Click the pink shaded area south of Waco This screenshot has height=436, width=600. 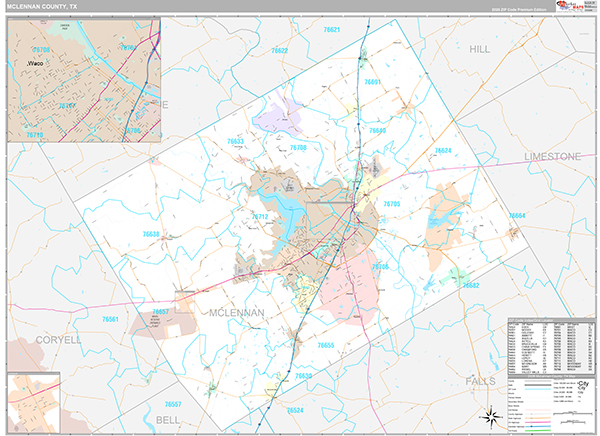click(x=350, y=287)
